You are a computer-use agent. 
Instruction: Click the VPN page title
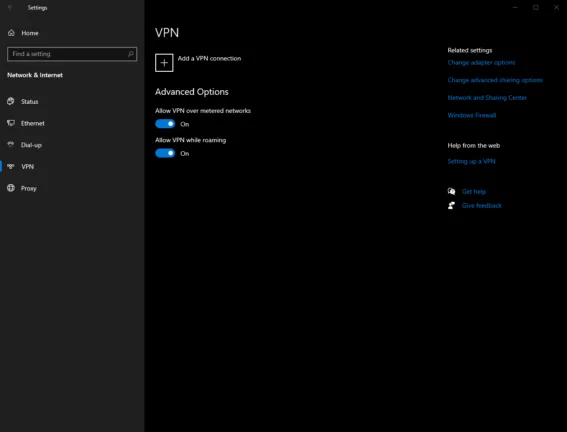pyautogui.click(x=167, y=33)
